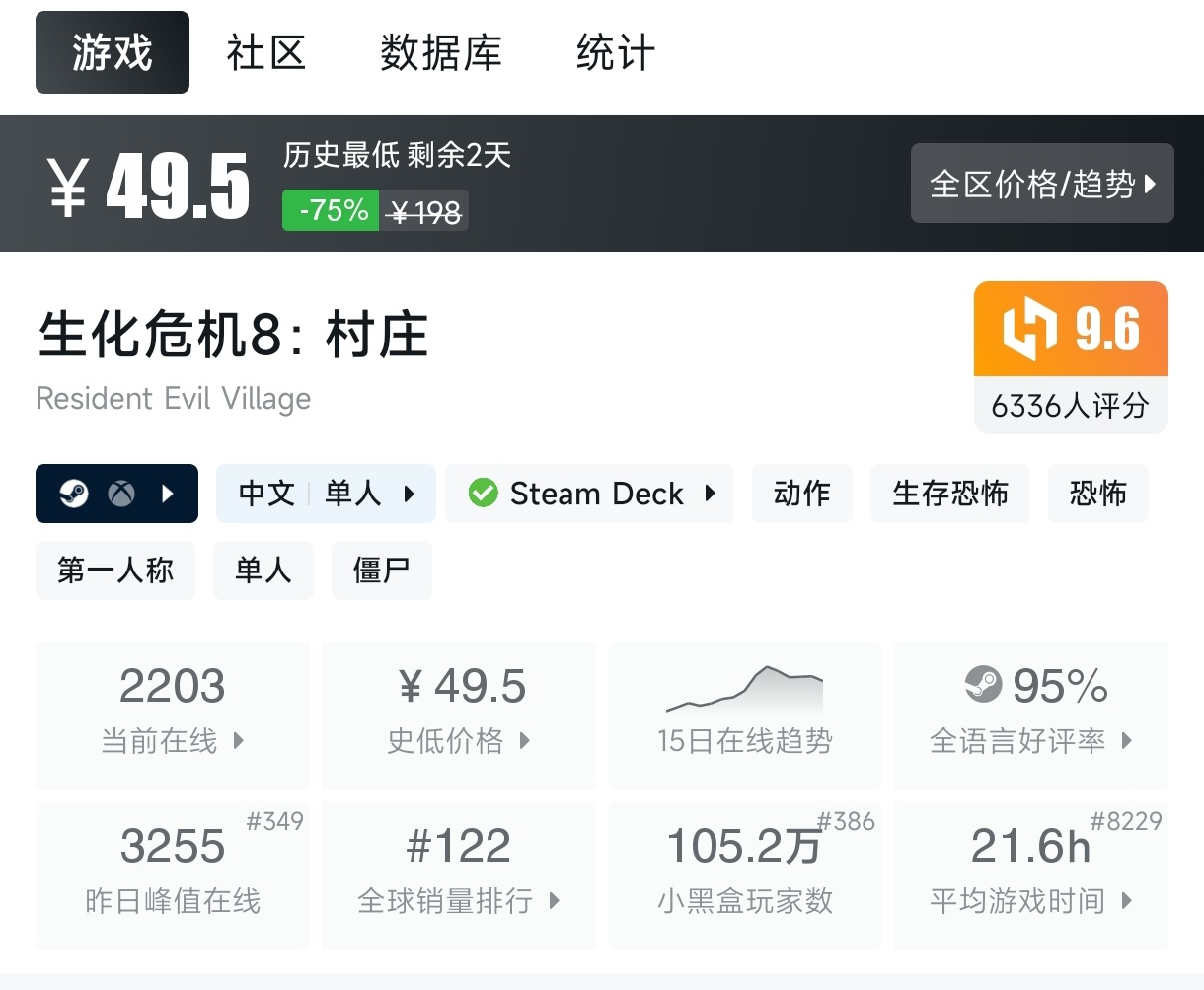The width and height of the screenshot is (1204, 990).
Task: Select the 第一人称 tag
Action: point(115,571)
